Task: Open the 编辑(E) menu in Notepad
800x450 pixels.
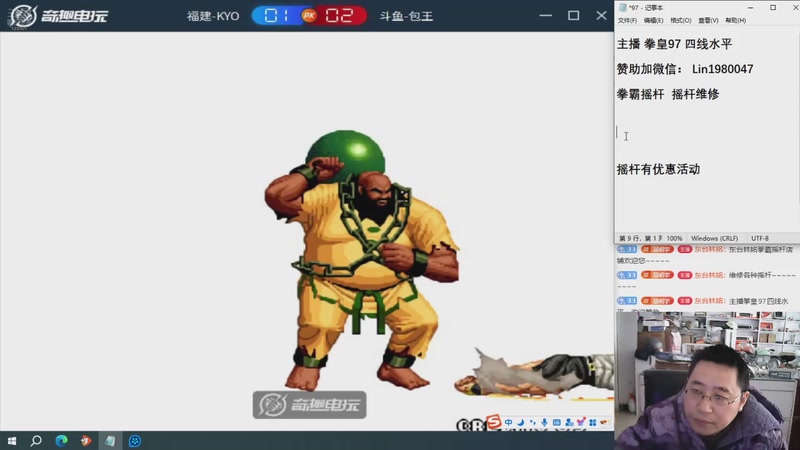Action: pos(653,20)
